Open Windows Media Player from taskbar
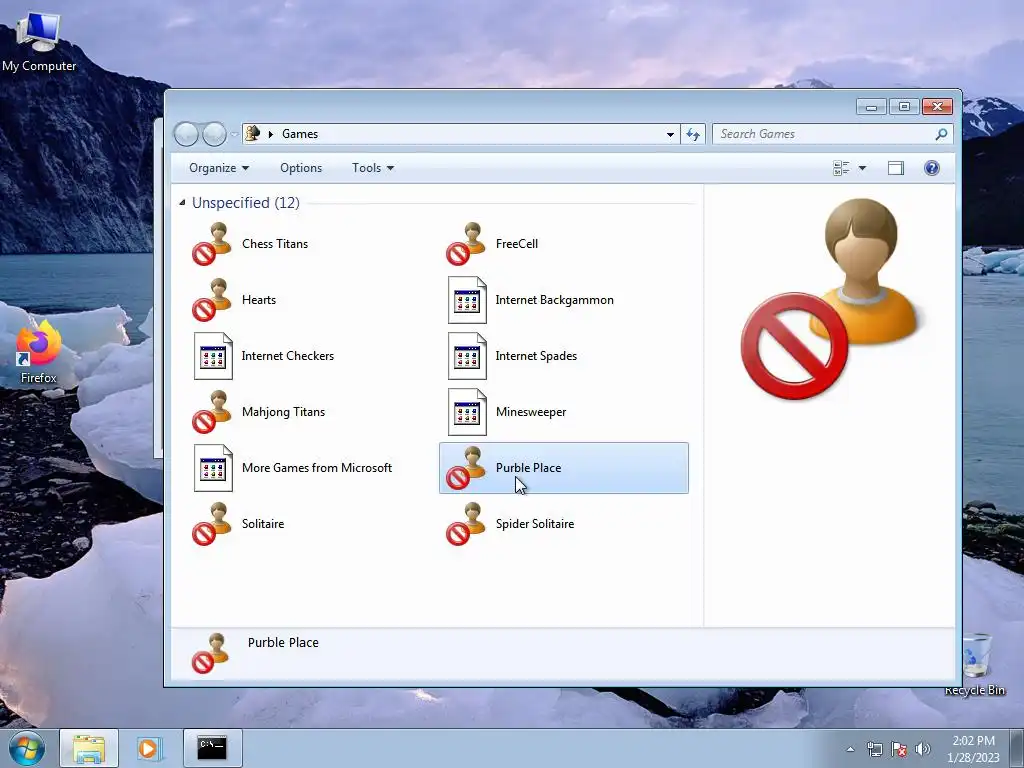 point(149,748)
